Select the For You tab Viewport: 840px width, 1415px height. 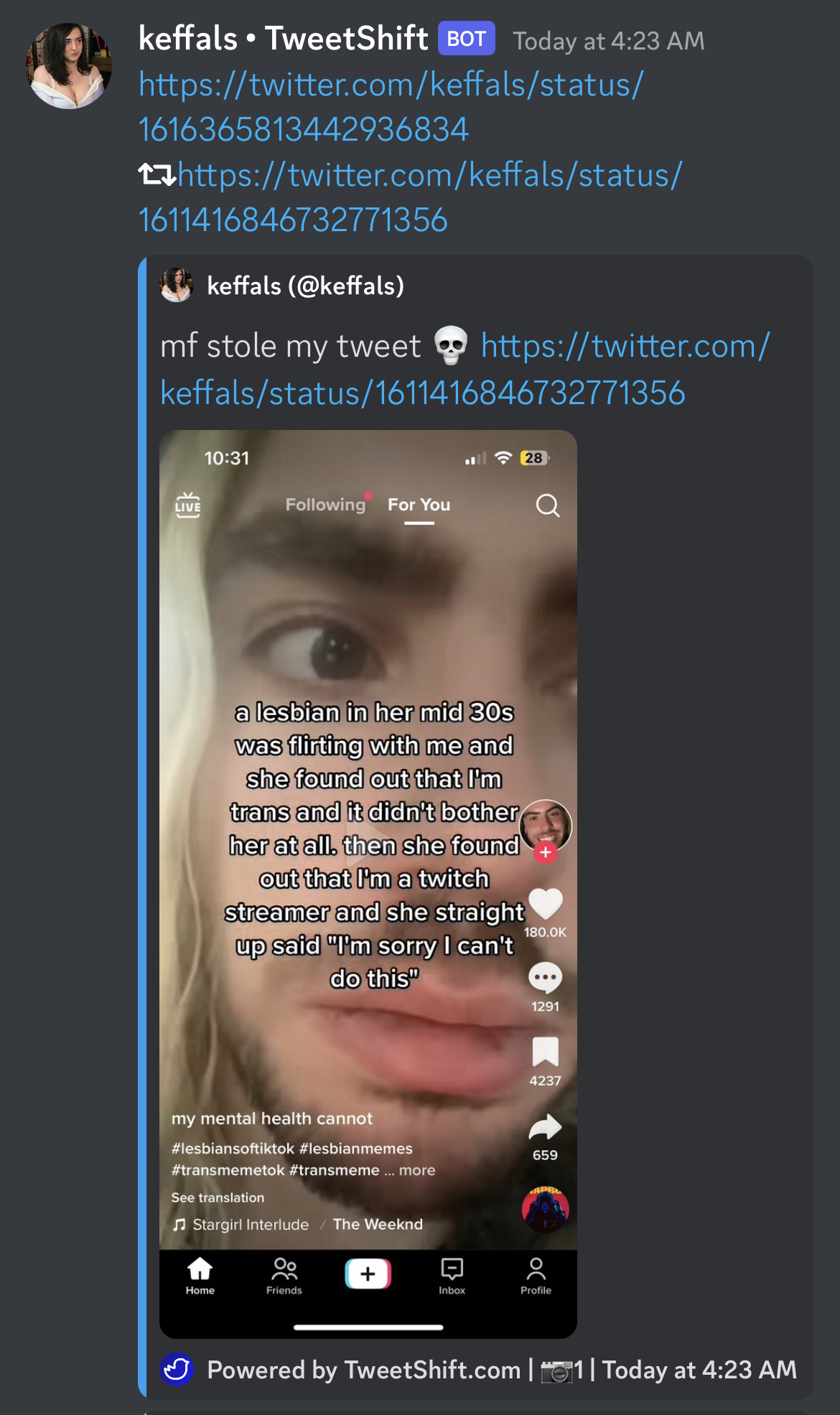click(x=419, y=505)
